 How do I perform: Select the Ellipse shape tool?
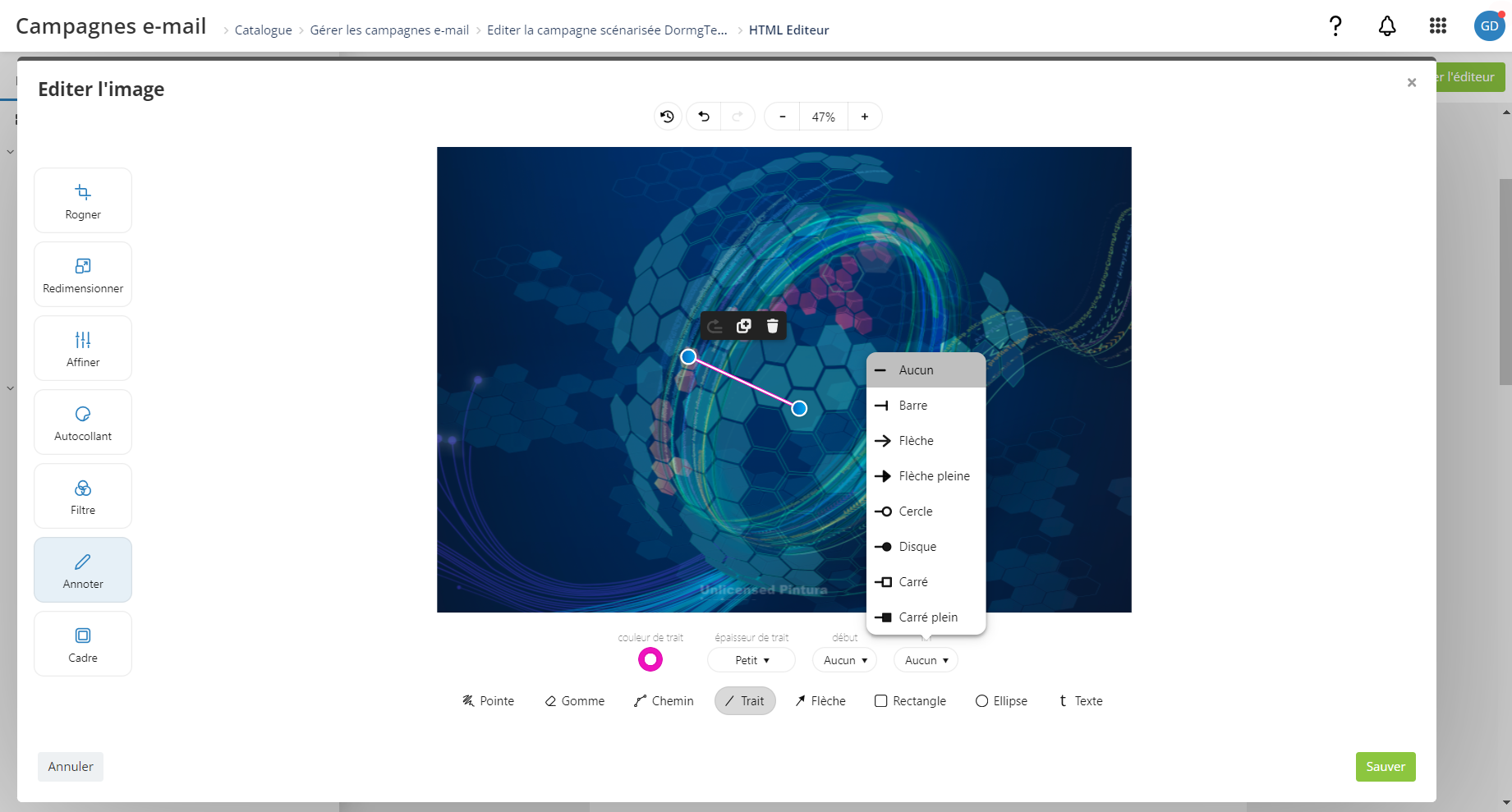[1001, 701]
